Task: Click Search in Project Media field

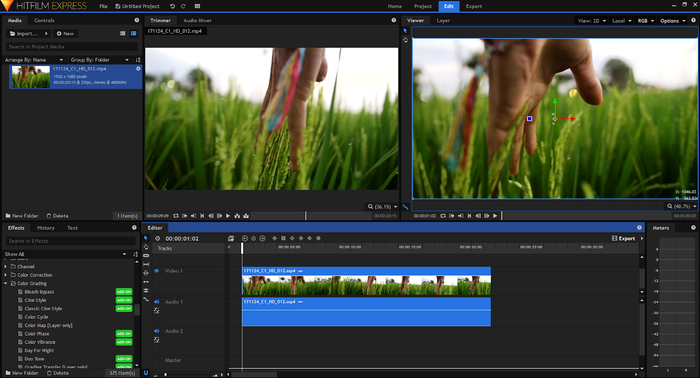Action: (71, 47)
